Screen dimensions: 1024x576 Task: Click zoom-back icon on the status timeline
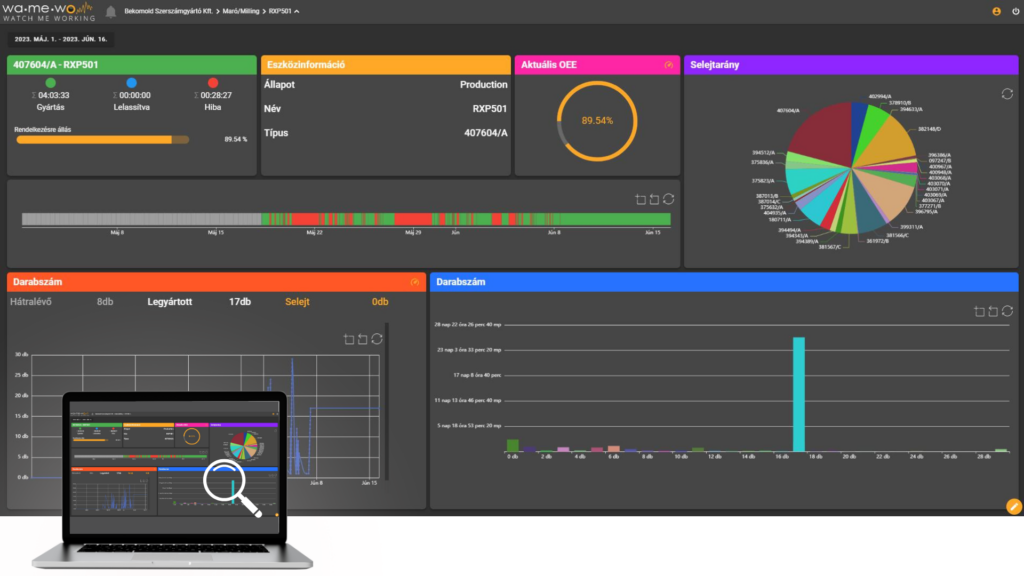(x=654, y=199)
